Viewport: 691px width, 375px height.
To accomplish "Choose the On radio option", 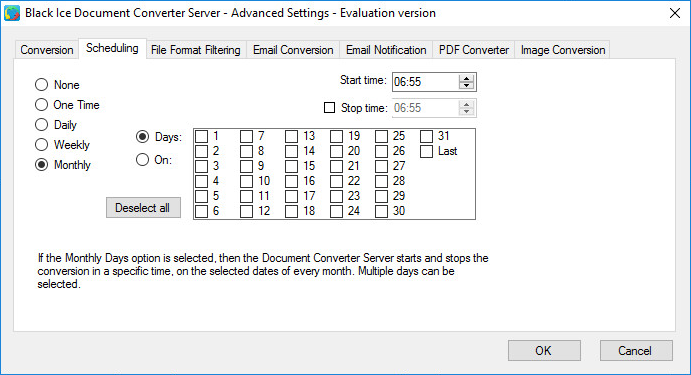I will (x=142, y=160).
